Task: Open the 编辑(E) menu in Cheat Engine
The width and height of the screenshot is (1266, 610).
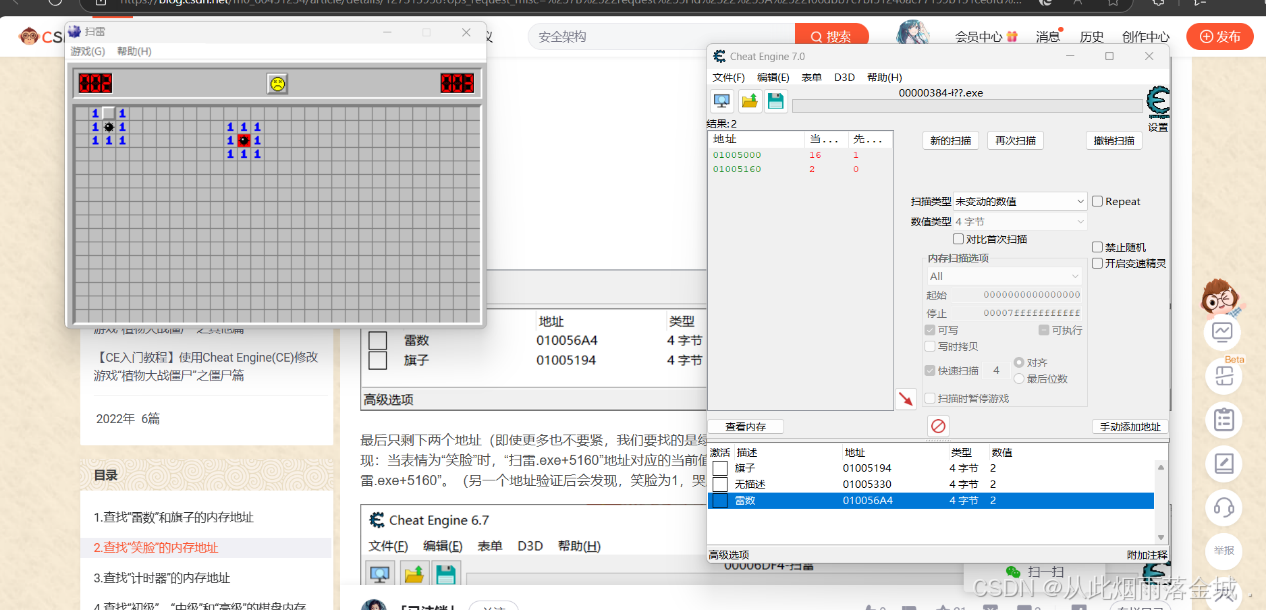Action: pyautogui.click(x=773, y=77)
